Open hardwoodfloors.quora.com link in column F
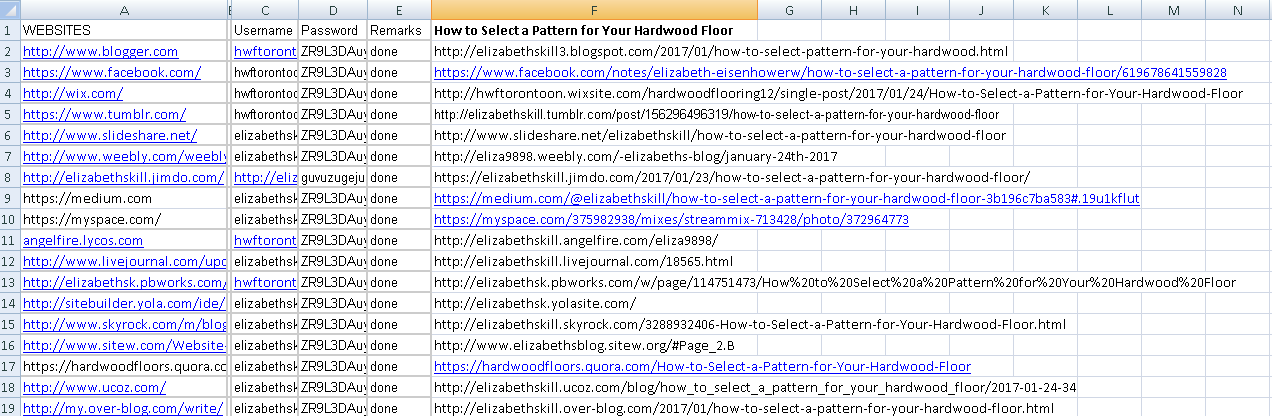The image size is (1272, 416). coord(702,366)
